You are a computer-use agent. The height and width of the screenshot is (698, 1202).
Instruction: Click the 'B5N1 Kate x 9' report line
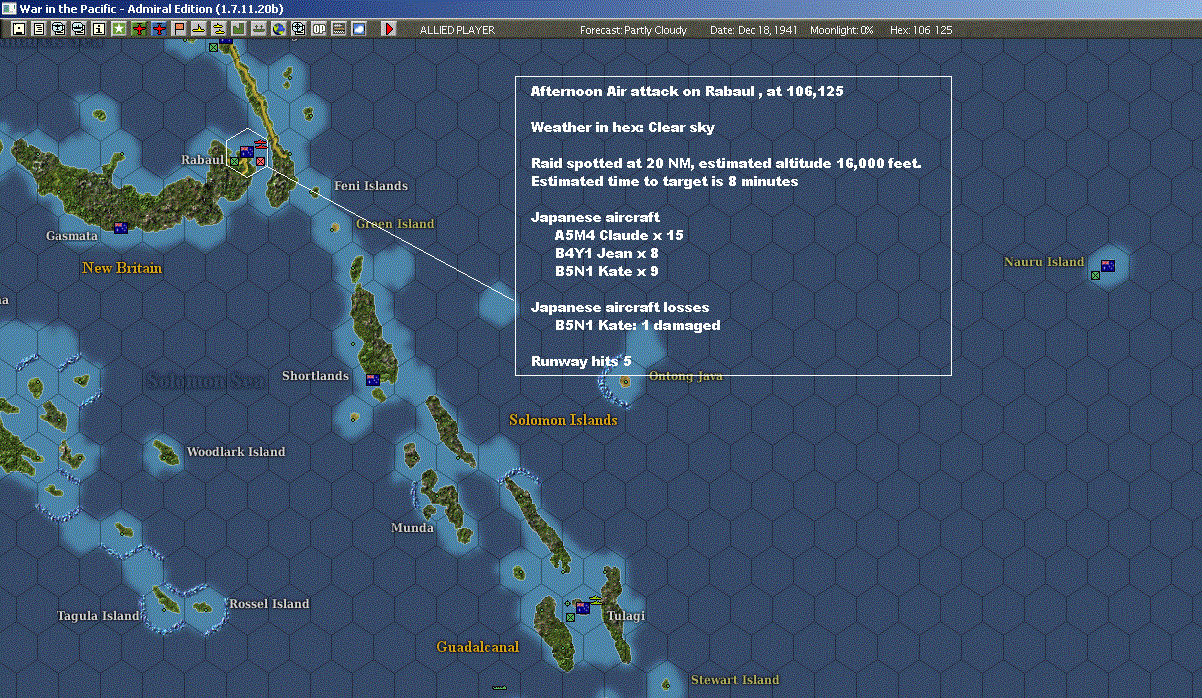tap(607, 271)
